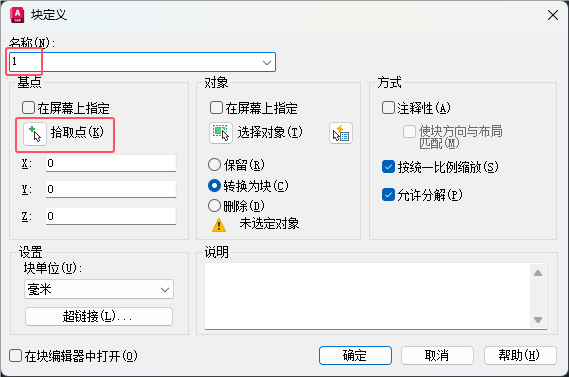Image resolution: width=569 pixels, height=377 pixels.
Task: Toggle 在块编辑器中打开(O) checkbox
Action: click(15, 356)
